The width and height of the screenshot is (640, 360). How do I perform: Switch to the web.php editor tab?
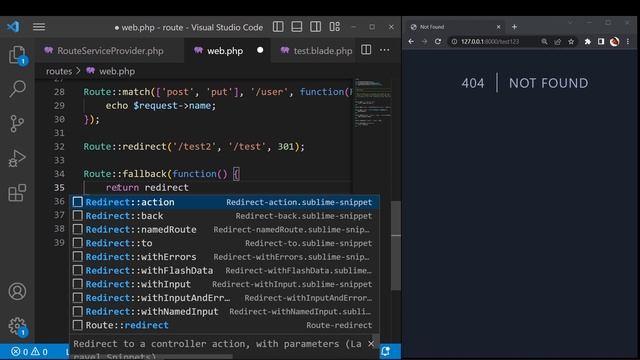227,51
